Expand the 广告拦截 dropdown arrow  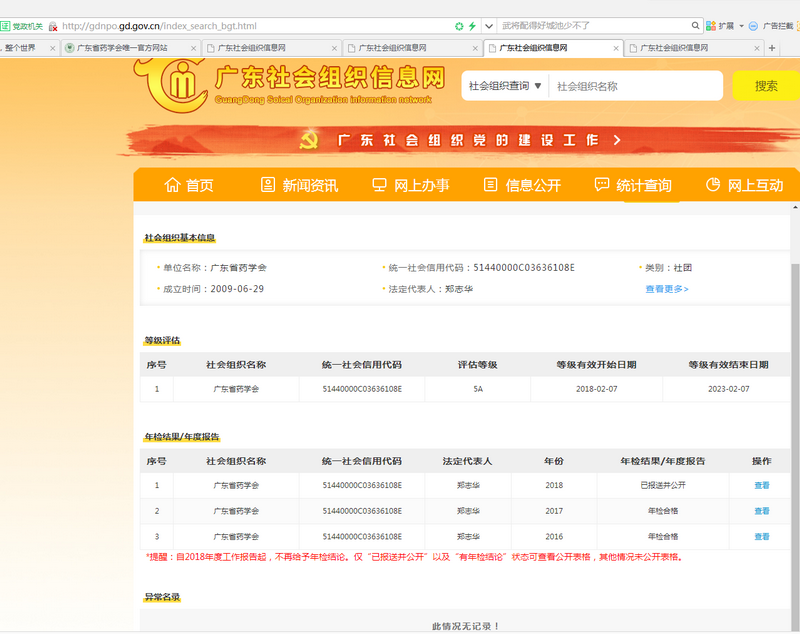coord(795,25)
